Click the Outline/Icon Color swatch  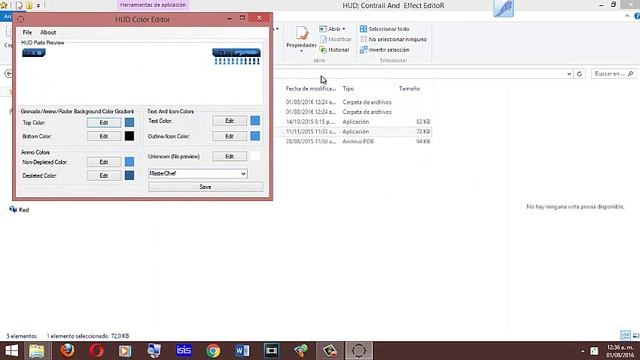(255, 136)
